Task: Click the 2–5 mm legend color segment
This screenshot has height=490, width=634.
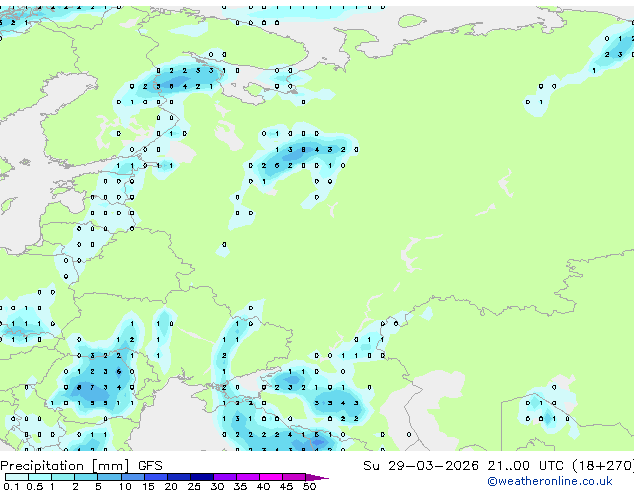Action: pyautogui.click(x=86, y=477)
